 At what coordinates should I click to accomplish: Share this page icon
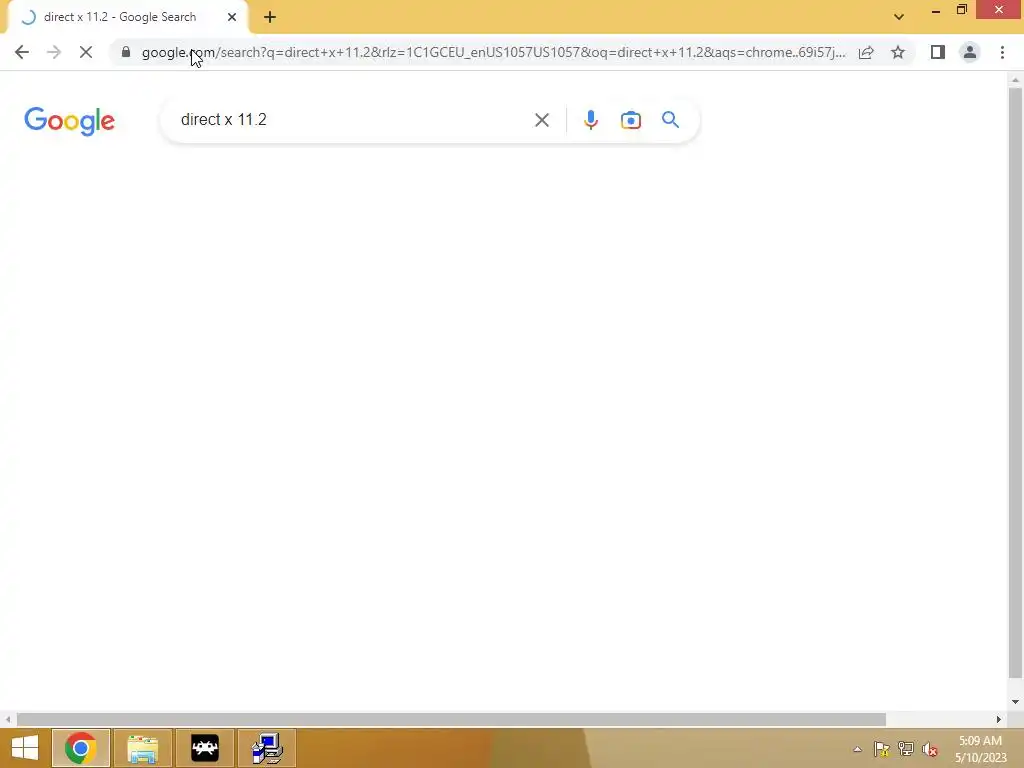pos(866,52)
